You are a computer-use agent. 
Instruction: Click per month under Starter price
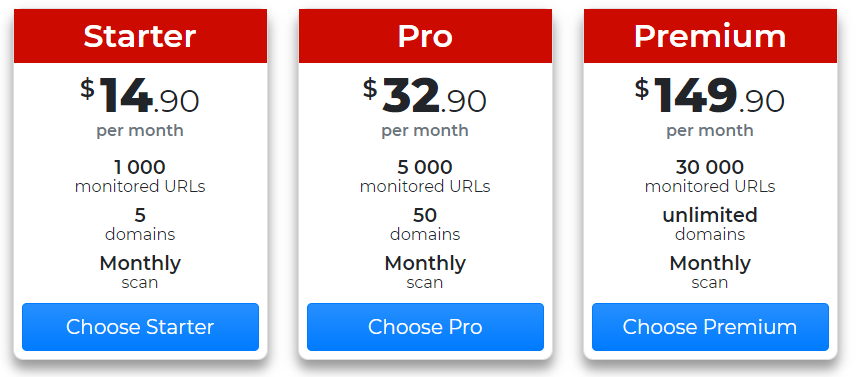click(x=140, y=131)
